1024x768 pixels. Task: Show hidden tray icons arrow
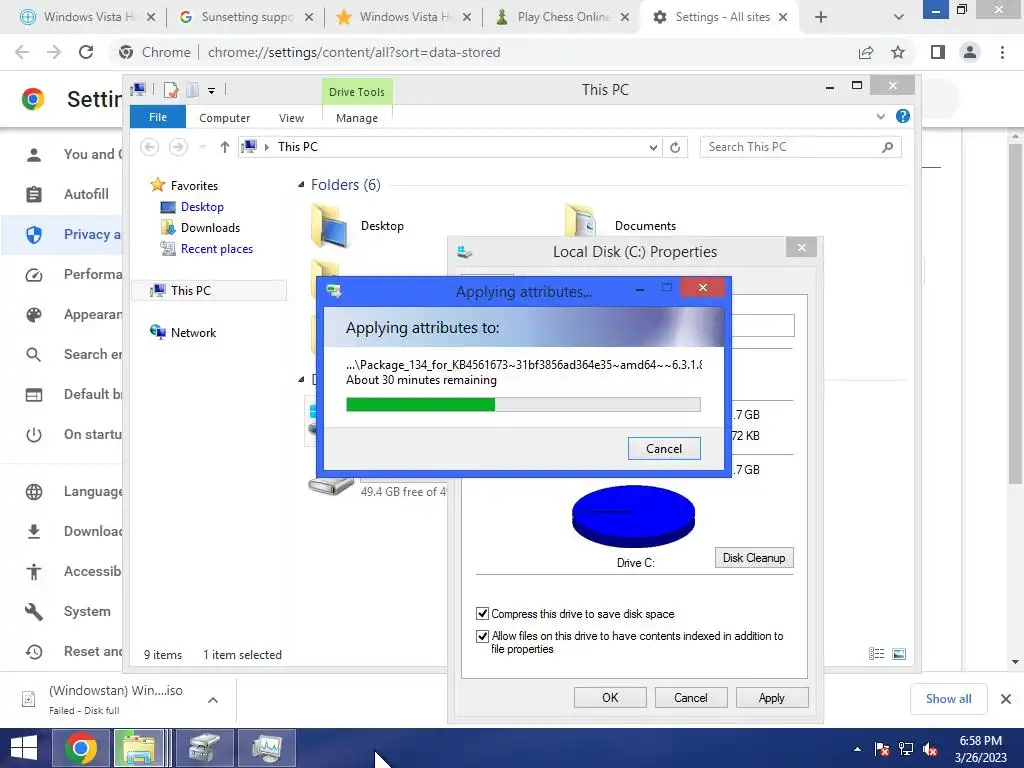coord(857,749)
